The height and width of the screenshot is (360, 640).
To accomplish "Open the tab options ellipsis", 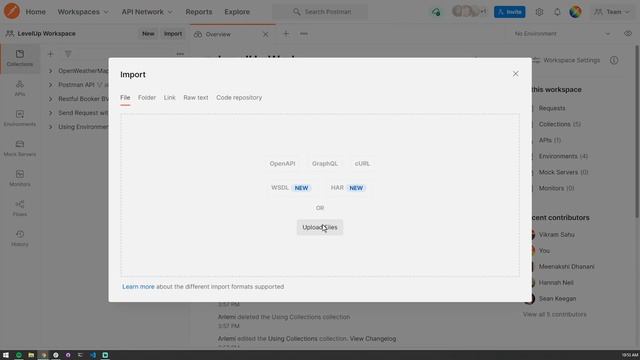I will (304, 34).
